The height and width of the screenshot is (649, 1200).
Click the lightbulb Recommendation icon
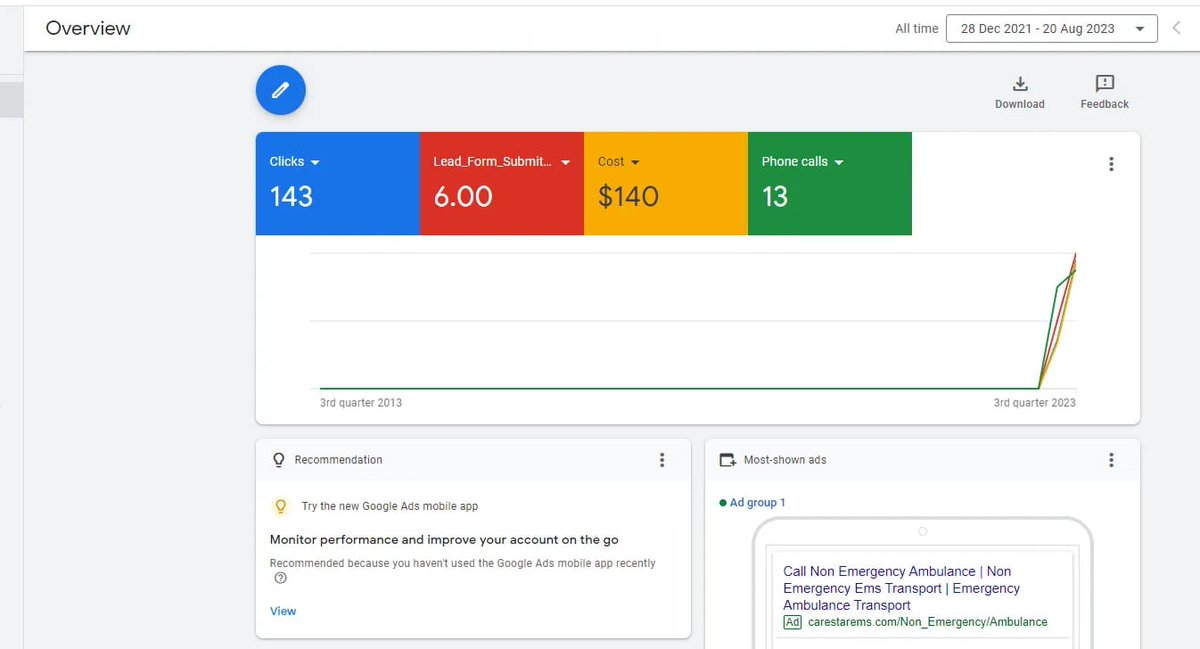pos(278,460)
